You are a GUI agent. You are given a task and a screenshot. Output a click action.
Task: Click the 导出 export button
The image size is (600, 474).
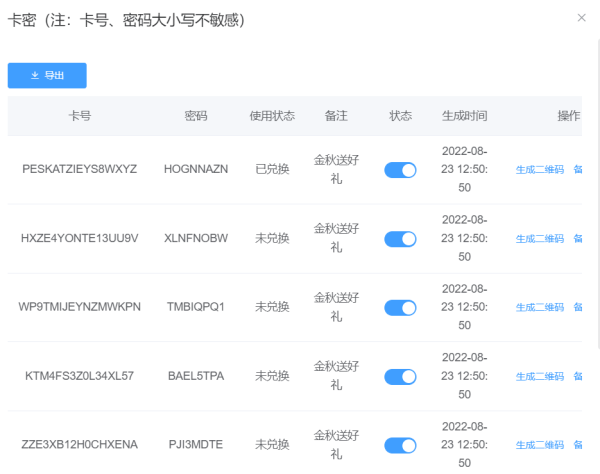point(47,75)
